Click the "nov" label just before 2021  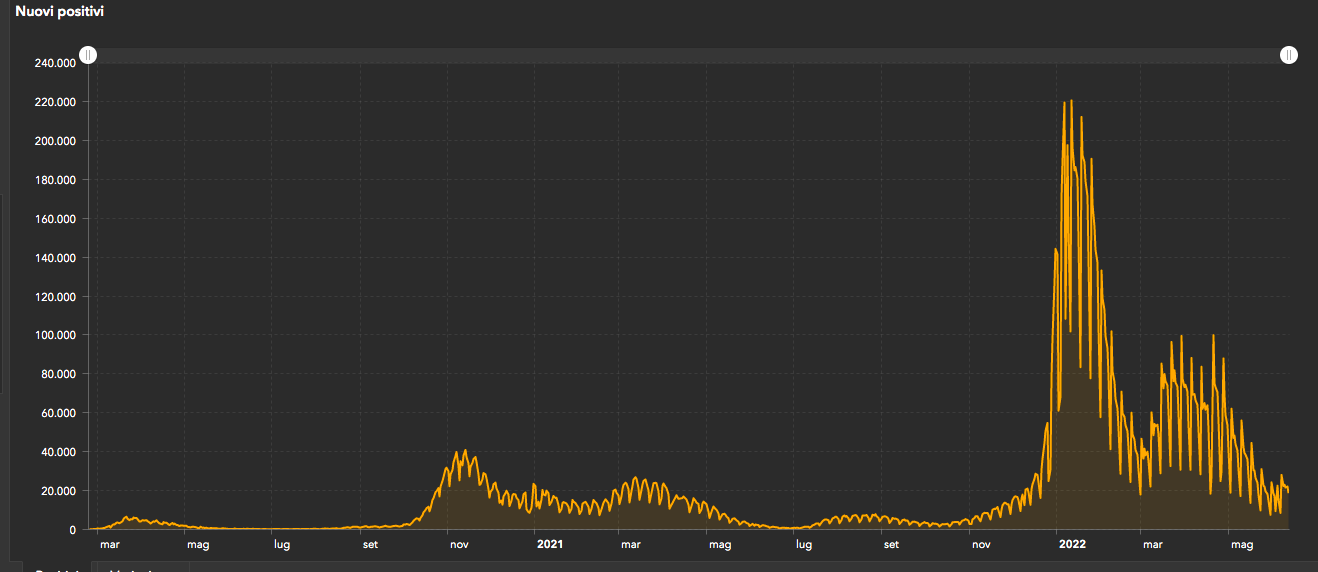coord(459,545)
